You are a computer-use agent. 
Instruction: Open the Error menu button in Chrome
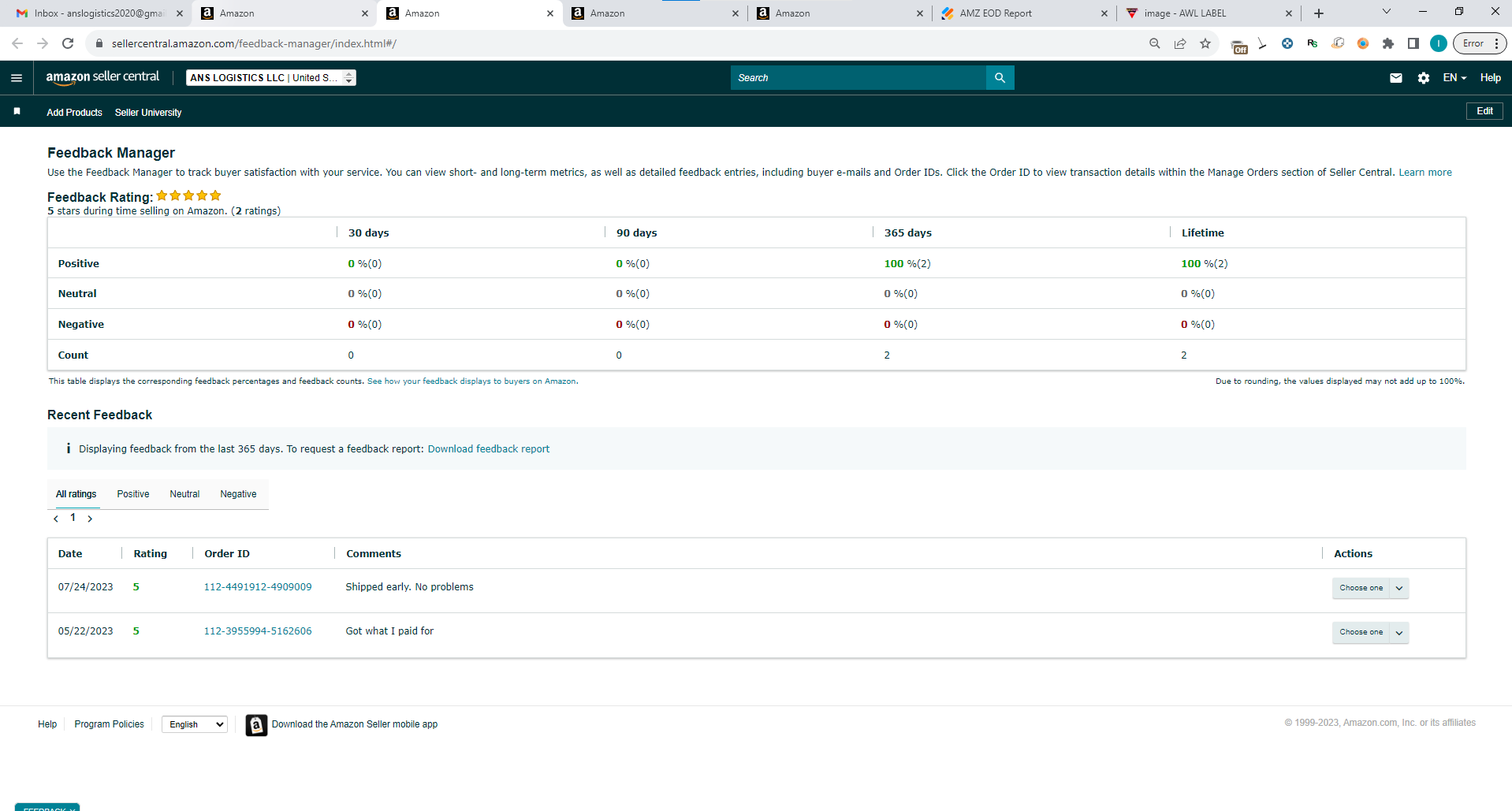coord(1480,43)
